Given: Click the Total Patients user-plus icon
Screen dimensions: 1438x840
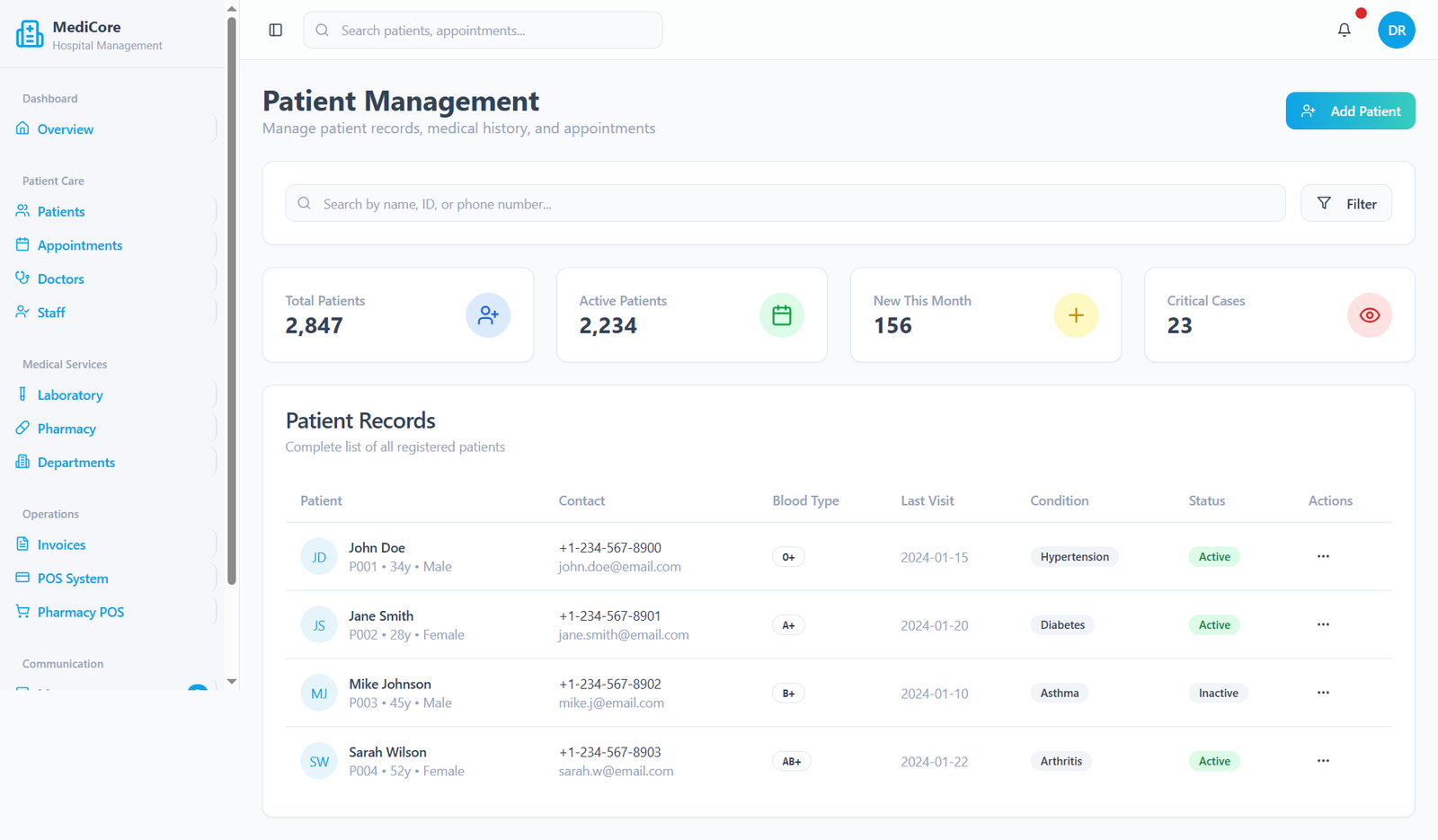Looking at the screenshot, I should click(x=488, y=315).
